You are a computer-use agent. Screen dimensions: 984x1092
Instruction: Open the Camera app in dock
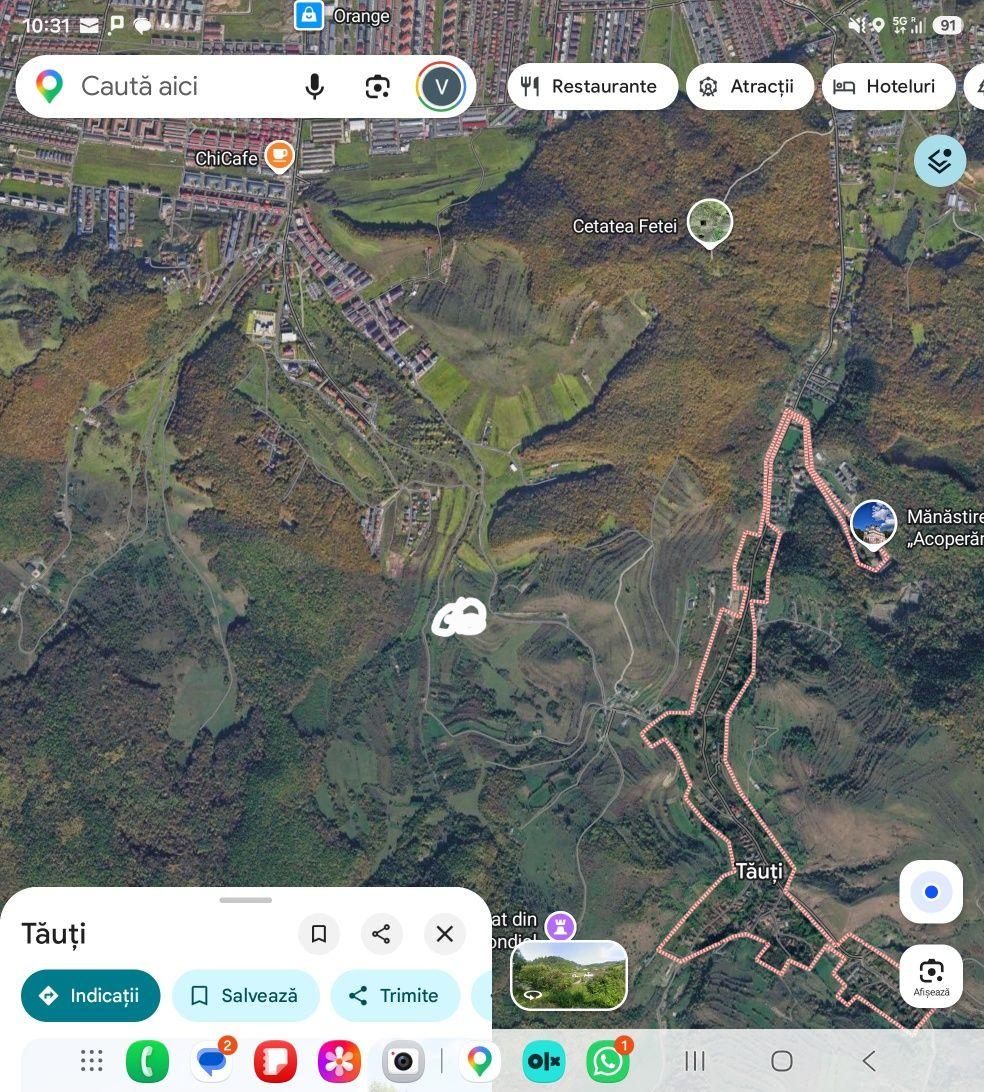[x=403, y=1061]
